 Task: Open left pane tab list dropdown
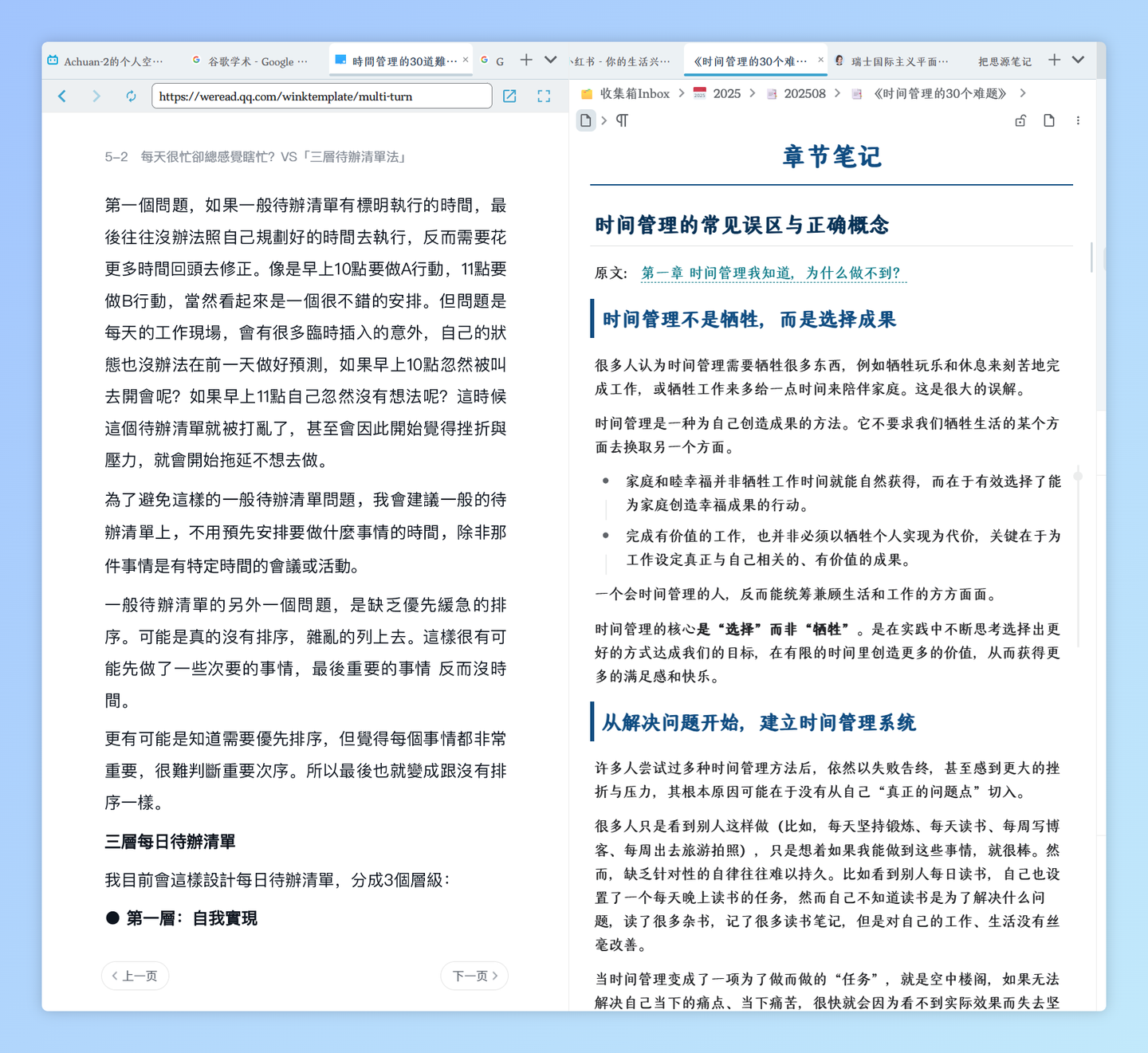click(x=550, y=60)
